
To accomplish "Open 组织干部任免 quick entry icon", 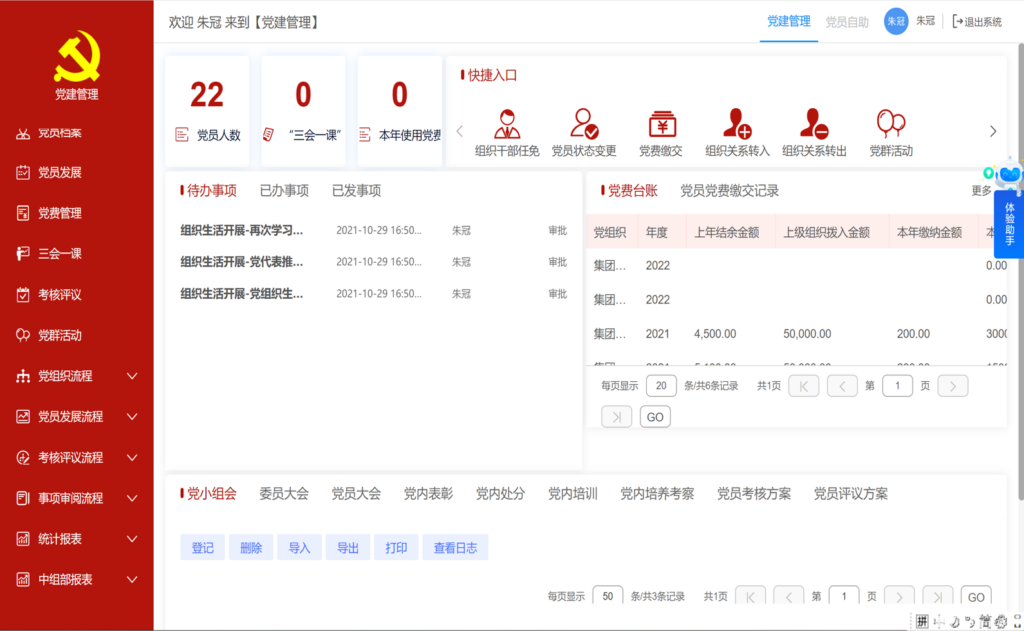I will point(507,124).
